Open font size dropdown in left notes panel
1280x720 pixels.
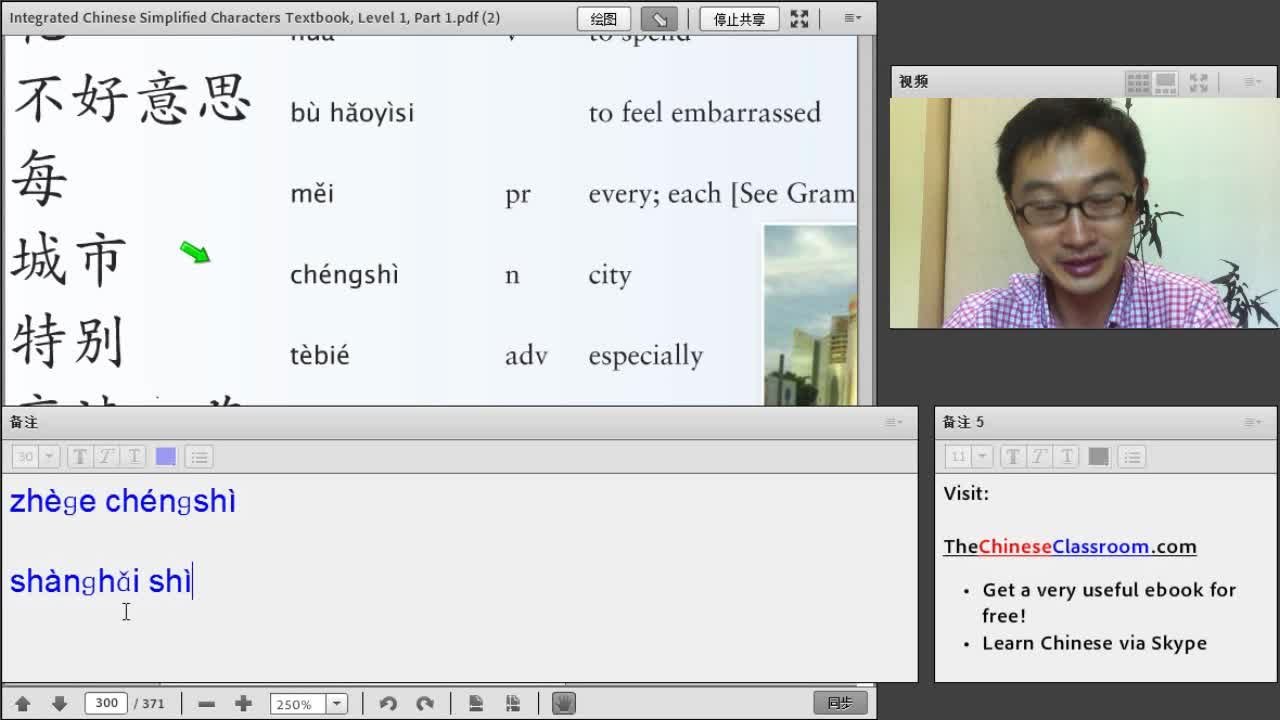(x=48, y=457)
